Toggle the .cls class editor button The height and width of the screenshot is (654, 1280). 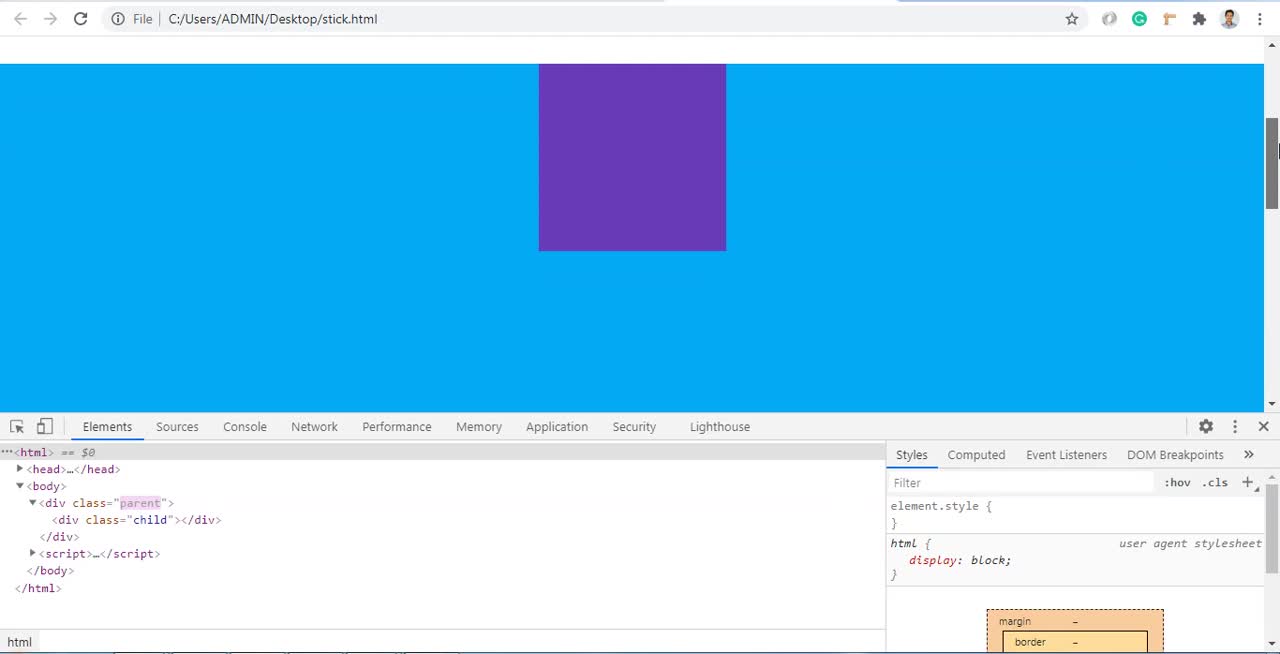point(1215,482)
